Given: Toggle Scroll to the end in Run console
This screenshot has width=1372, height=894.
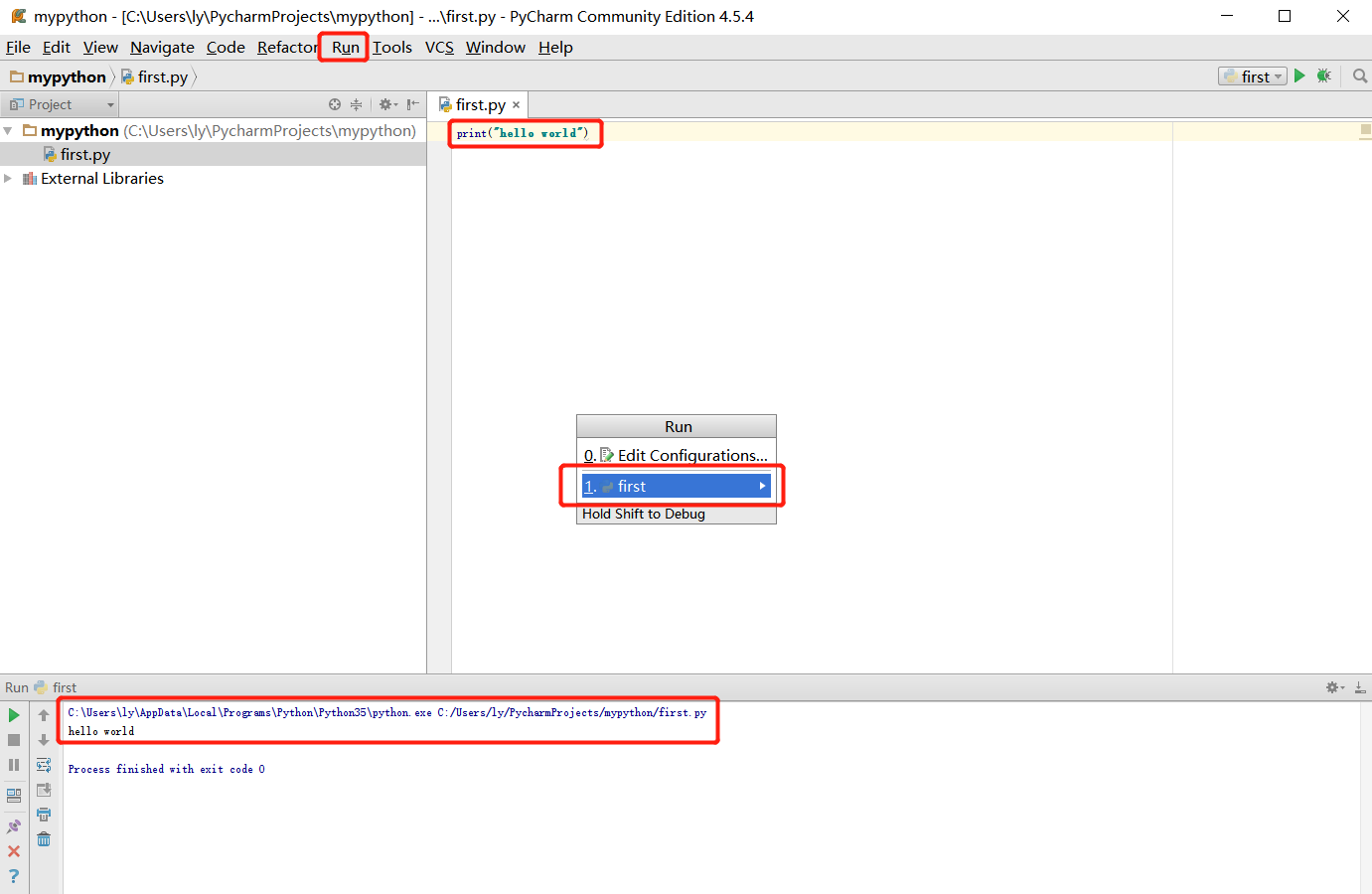Looking at the screenshot, I should pos(44,790).
